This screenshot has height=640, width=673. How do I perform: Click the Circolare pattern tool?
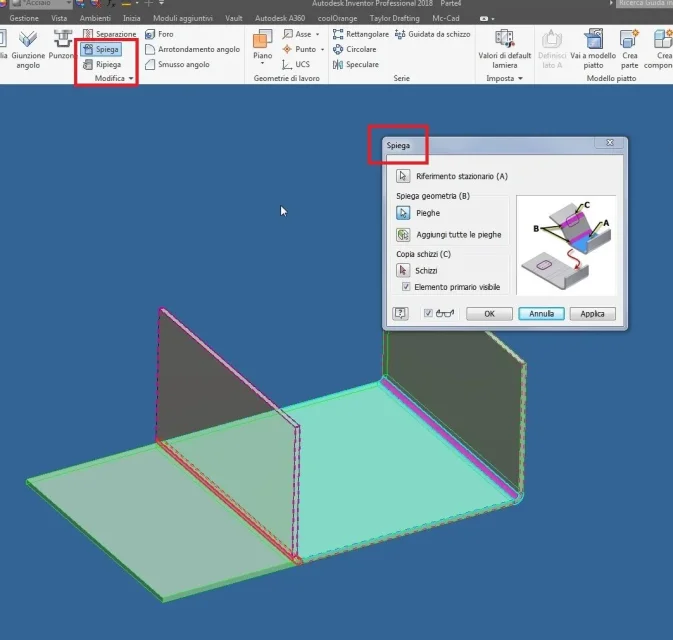tap(355, 49)
